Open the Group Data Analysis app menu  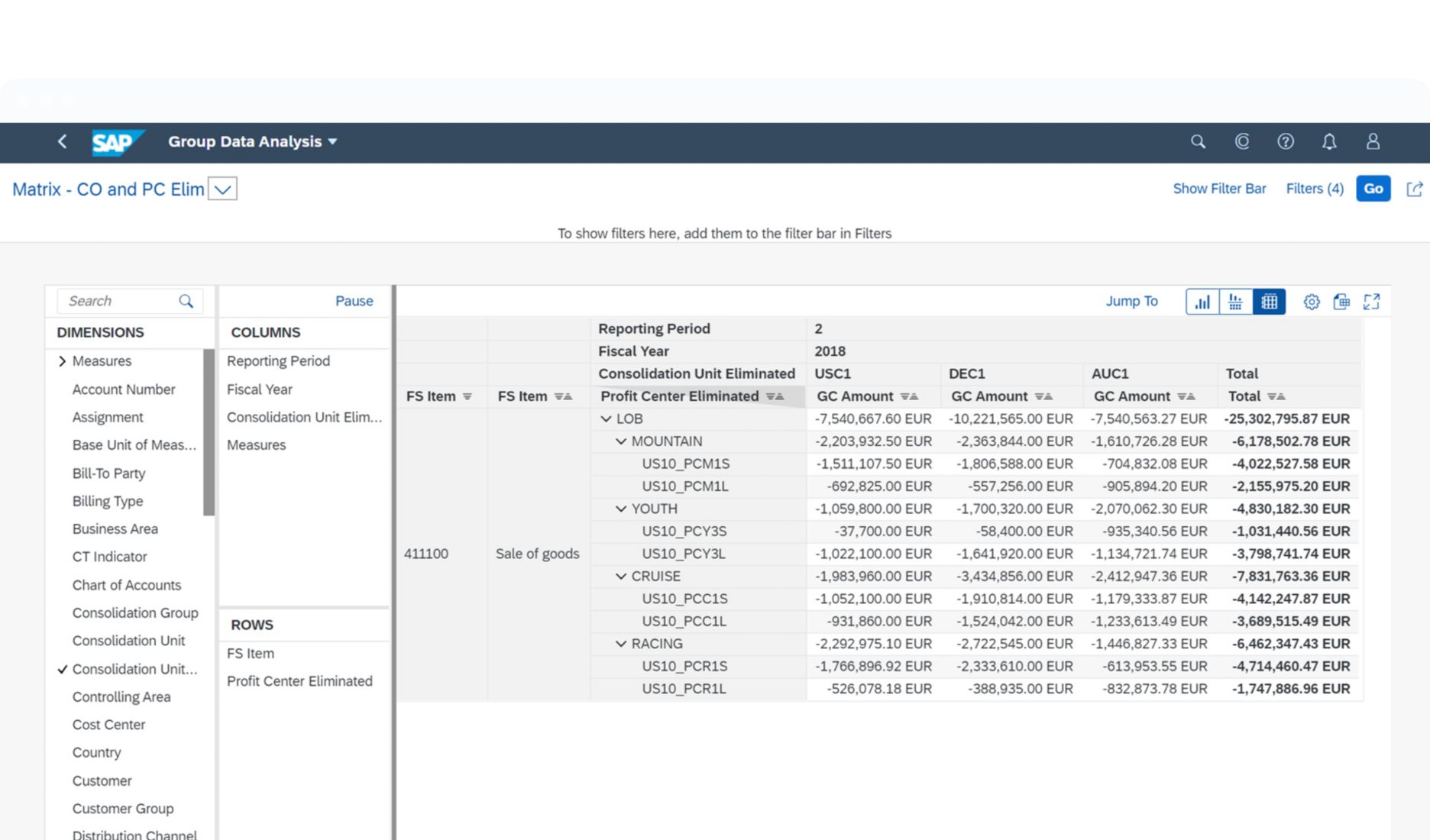[x=252, y=142]
